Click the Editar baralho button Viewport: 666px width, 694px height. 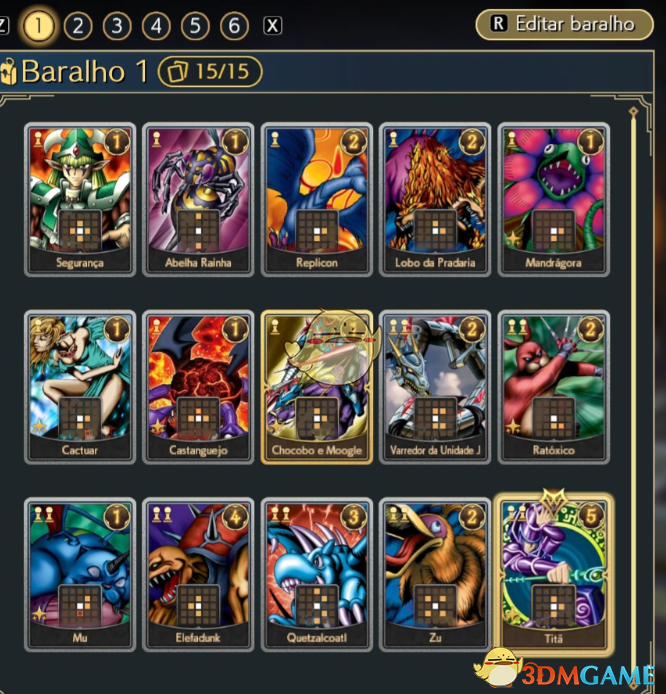(x=564, y=24)
